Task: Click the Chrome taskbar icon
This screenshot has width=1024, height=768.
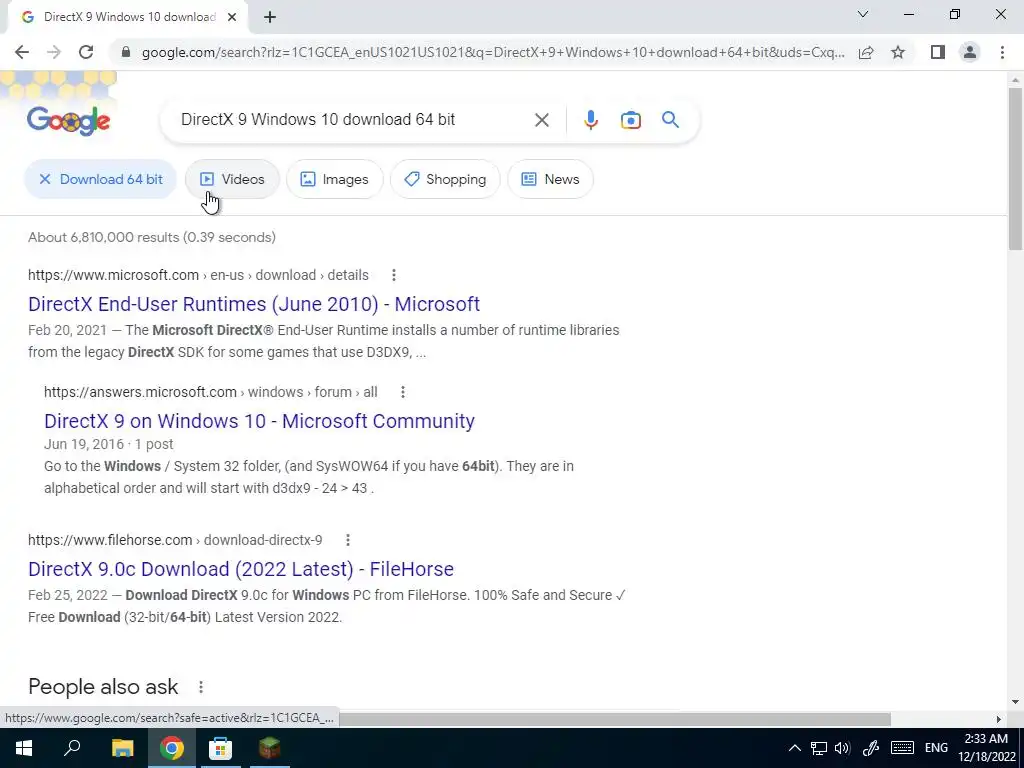Action: (171, 748)
